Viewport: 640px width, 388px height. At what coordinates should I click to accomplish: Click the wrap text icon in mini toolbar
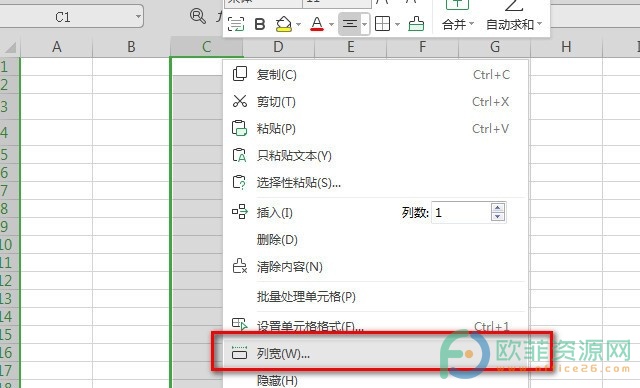pyautogui.click(x=236, y=24)
